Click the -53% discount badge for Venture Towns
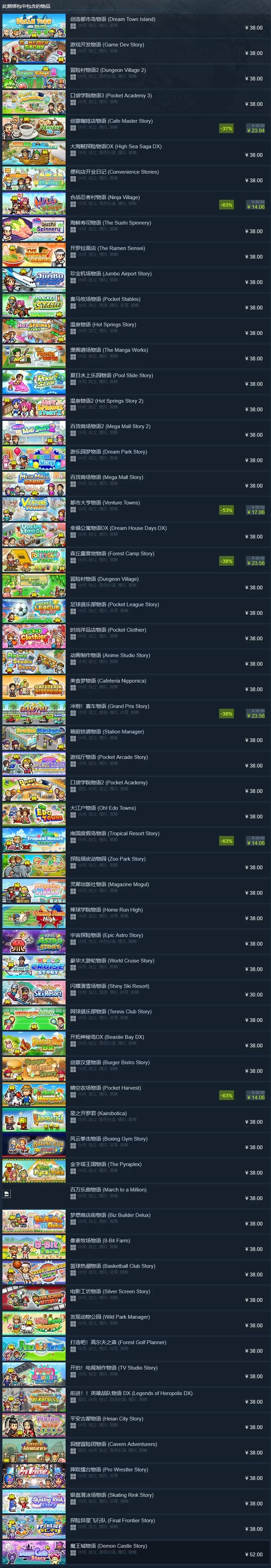 [x=226, y=510]
